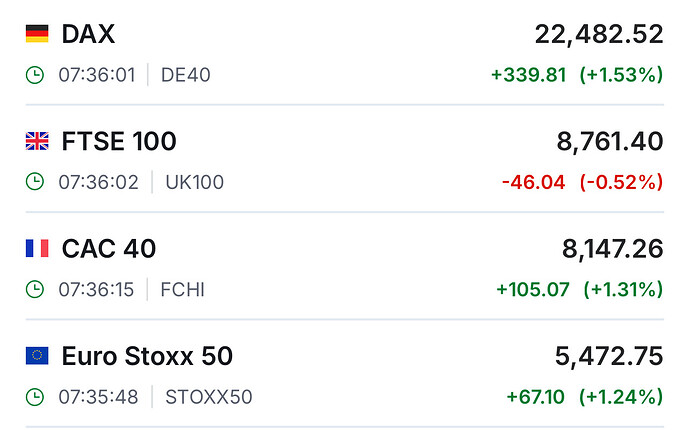The image size is (690, 430).
Task: Click the DE40 ticker symbol
Action: pyautogui.click(x=186, y=75)
